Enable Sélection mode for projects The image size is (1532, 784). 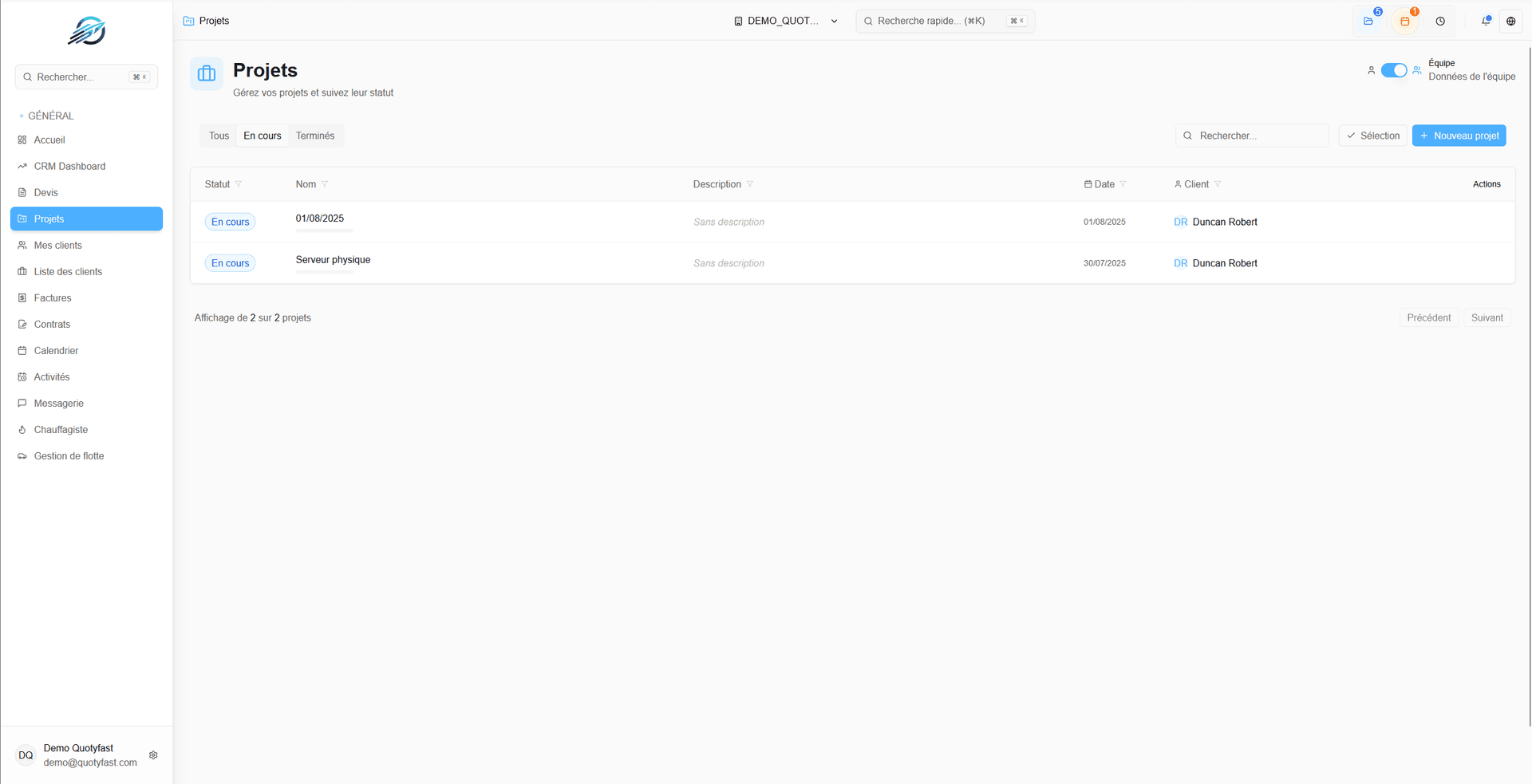[x=1372, y=136]
